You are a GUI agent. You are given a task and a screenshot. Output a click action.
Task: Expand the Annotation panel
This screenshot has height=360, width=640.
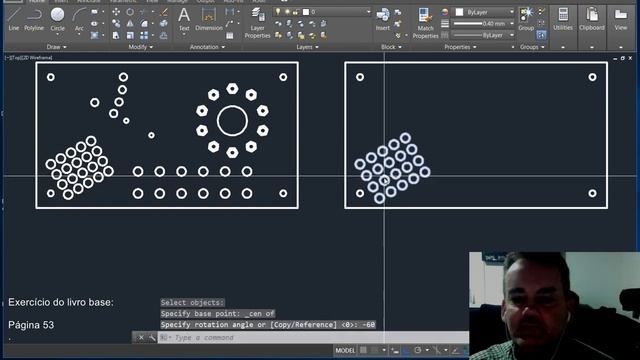[x=207, y=47]
